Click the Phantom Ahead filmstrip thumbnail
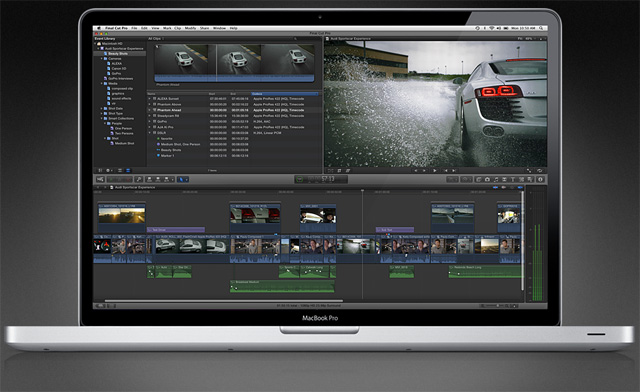This screenshot has height=392, width=640. coord(234,63)
